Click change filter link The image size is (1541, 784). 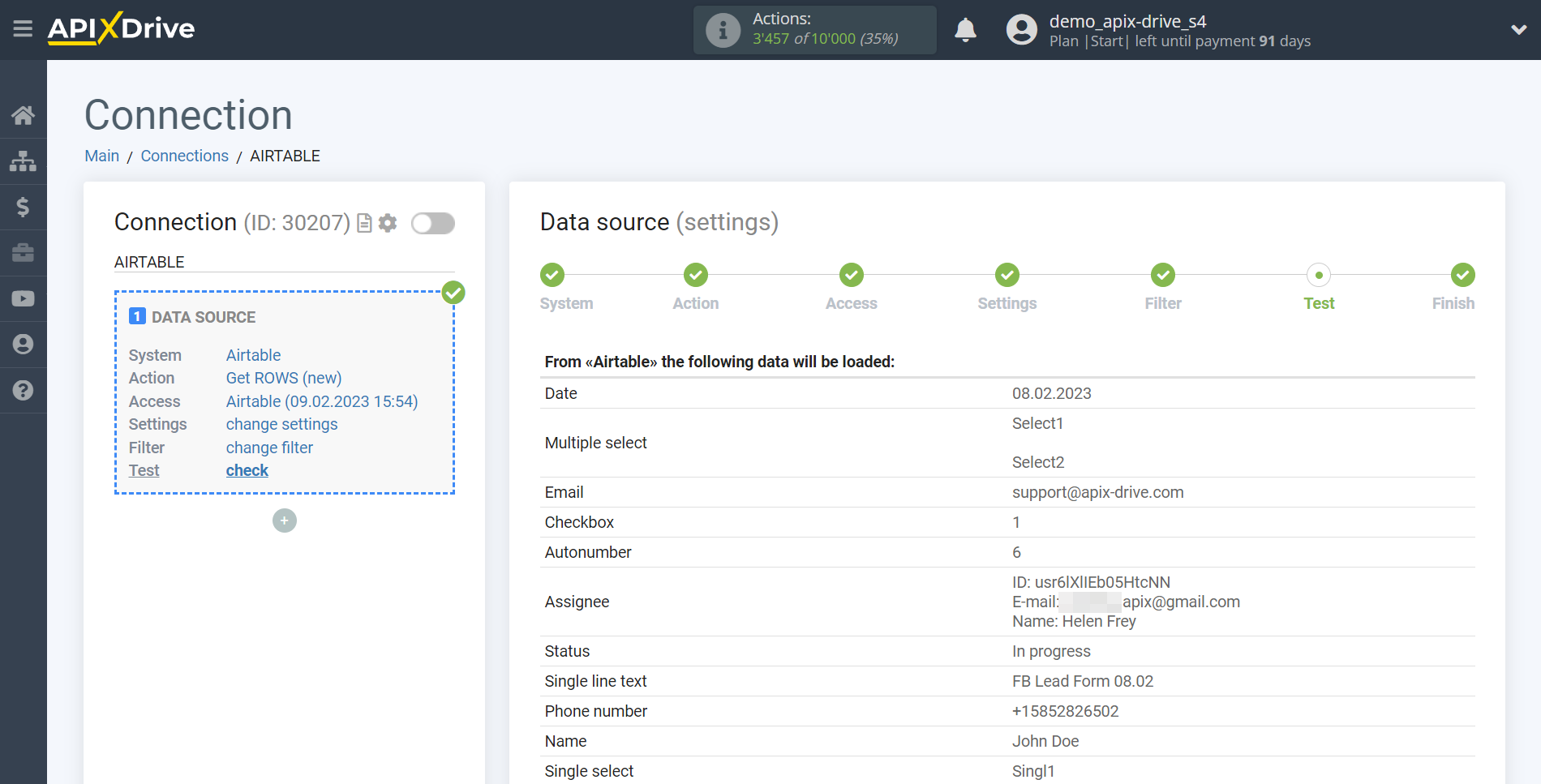269,448
